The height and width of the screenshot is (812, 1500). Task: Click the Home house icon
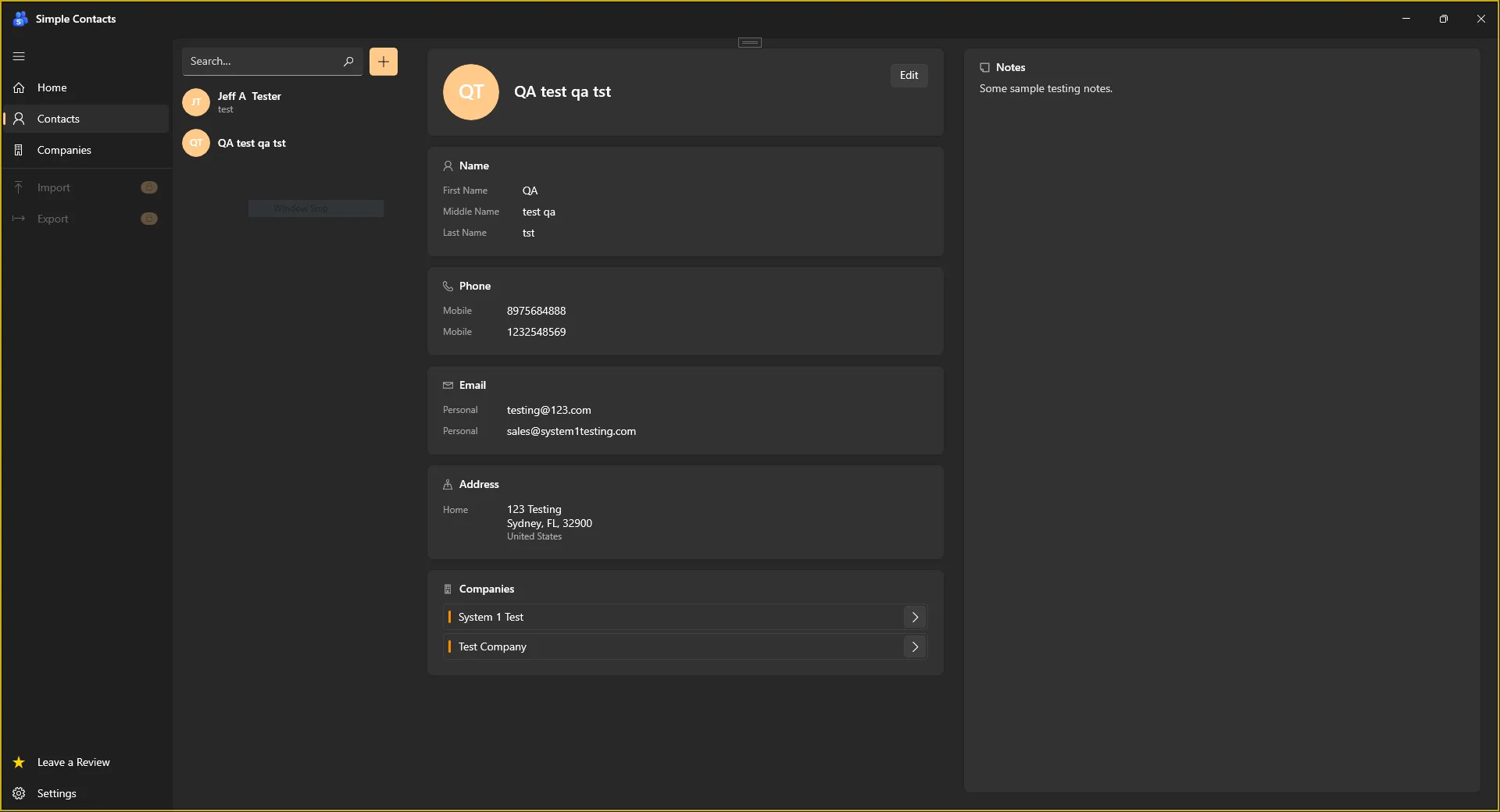point(19,87)
